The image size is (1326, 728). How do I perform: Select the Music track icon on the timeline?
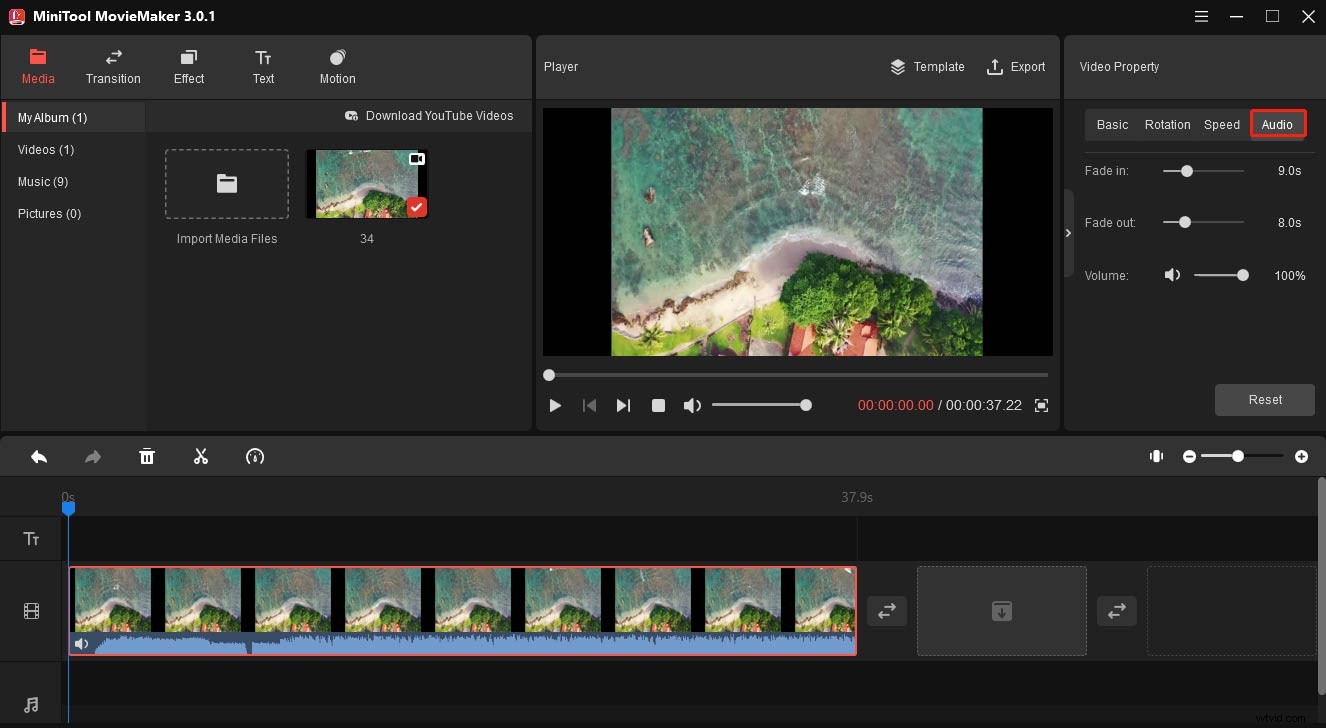point(31,703)
